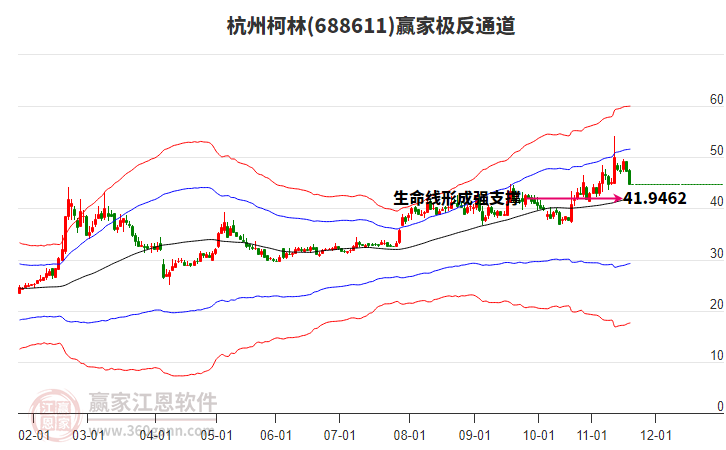Click the 生命线形成强支撑 annotation text
The width and height of the screenshot is (726, 450).
pos(457,198)
